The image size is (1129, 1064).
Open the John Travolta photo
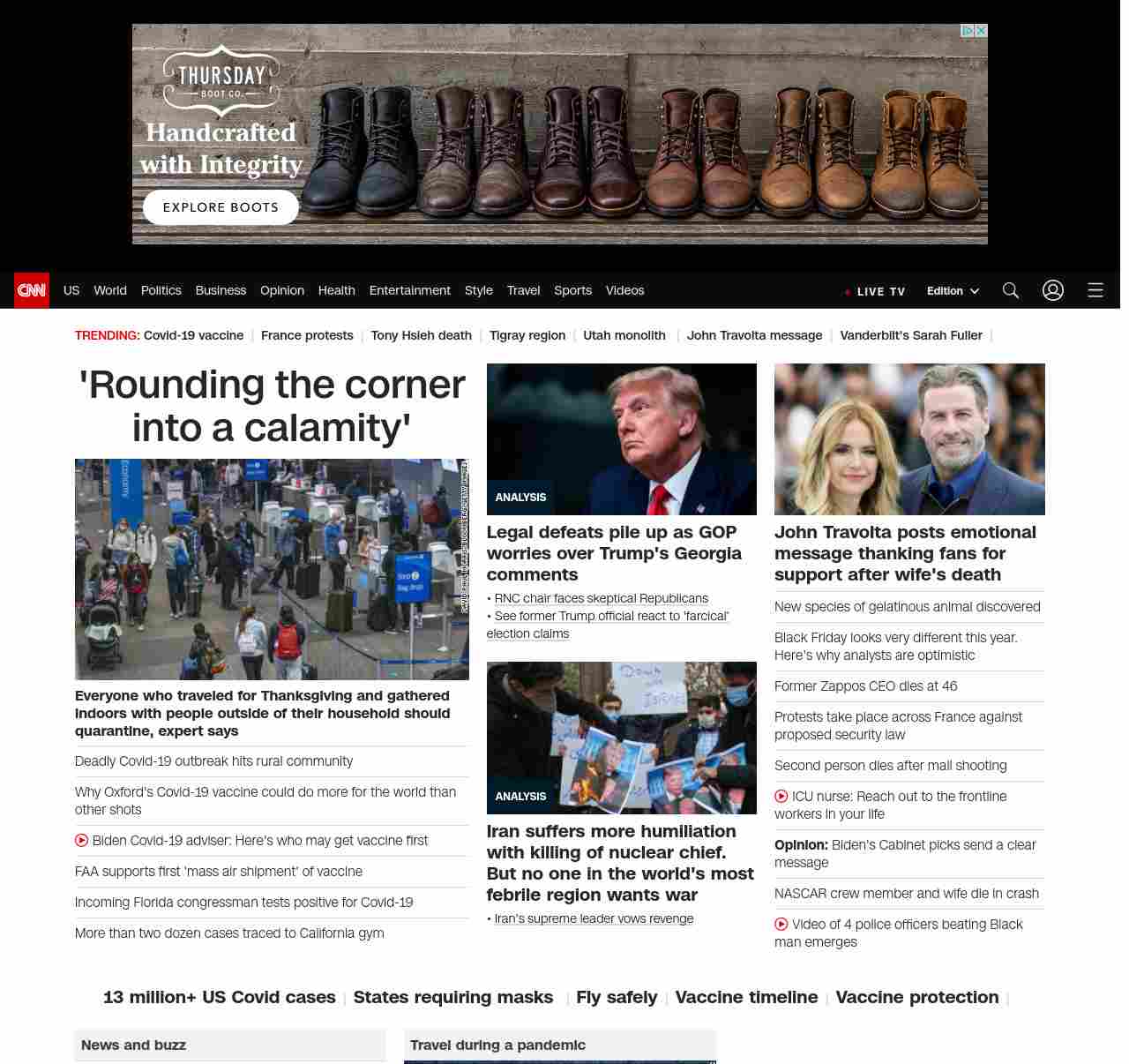[908, 438]
